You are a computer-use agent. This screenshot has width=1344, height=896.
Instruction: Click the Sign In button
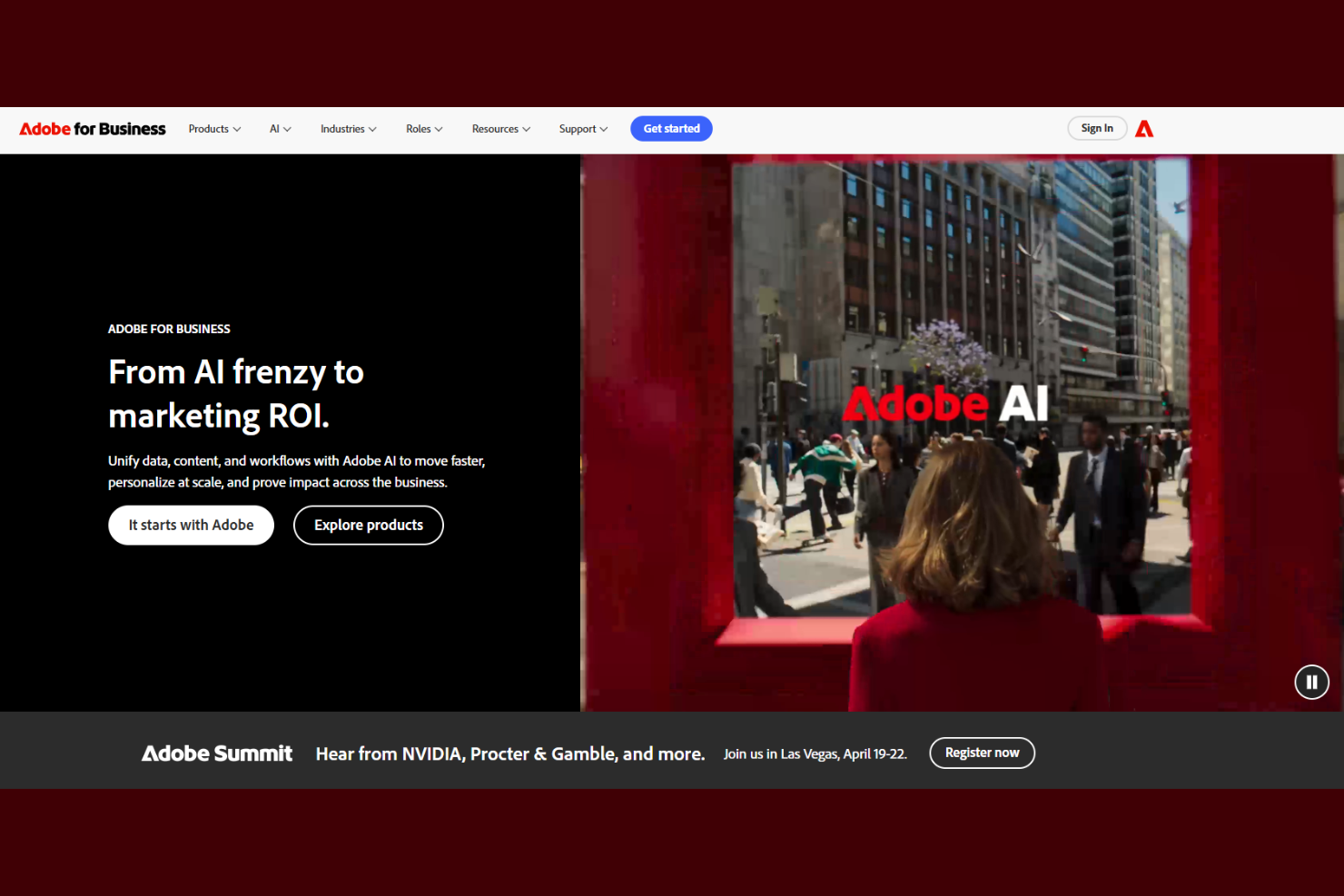(x=1097, y=129)
